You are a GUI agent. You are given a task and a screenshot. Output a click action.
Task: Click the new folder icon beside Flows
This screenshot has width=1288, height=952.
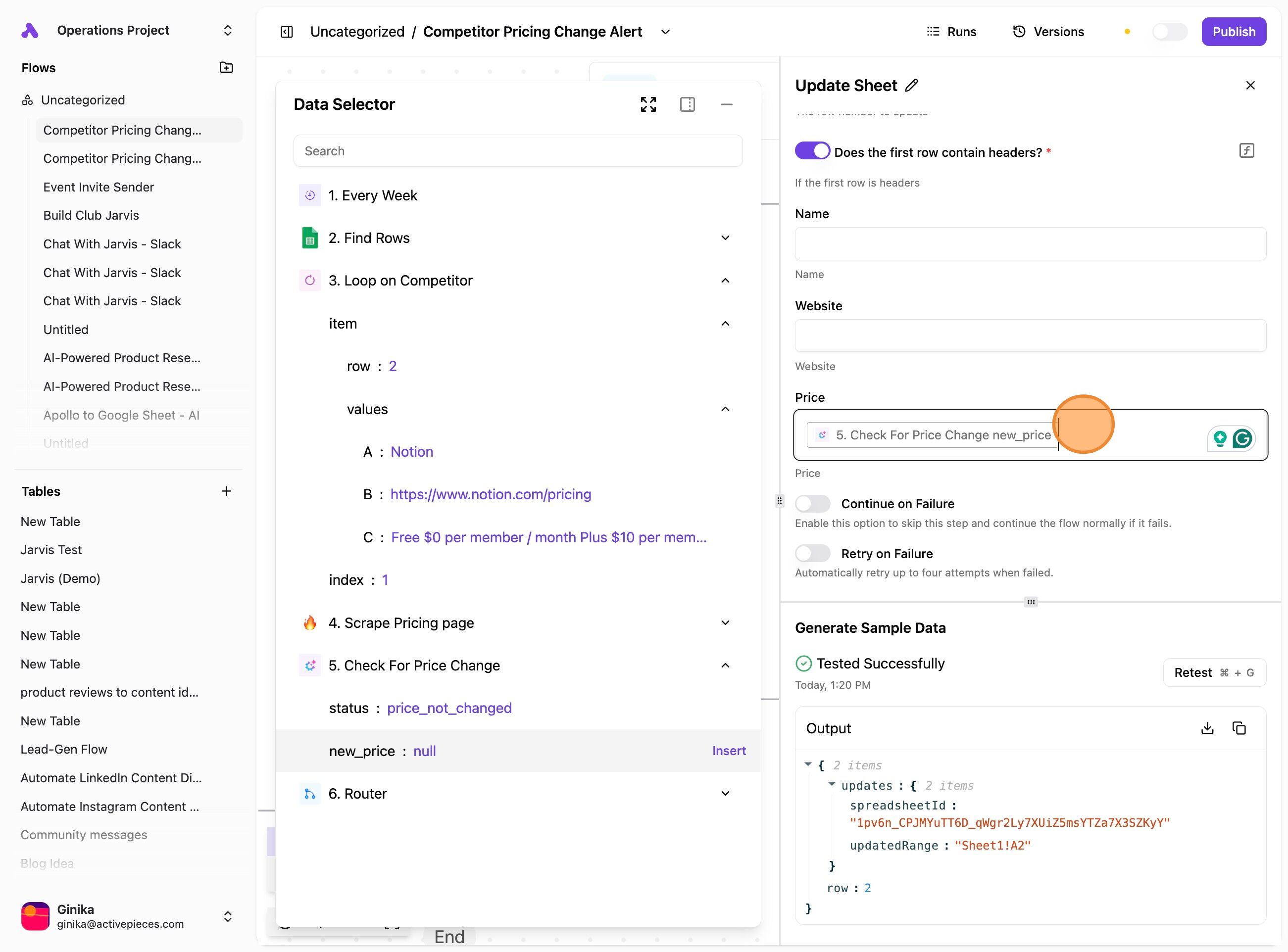tap(226, 67)
